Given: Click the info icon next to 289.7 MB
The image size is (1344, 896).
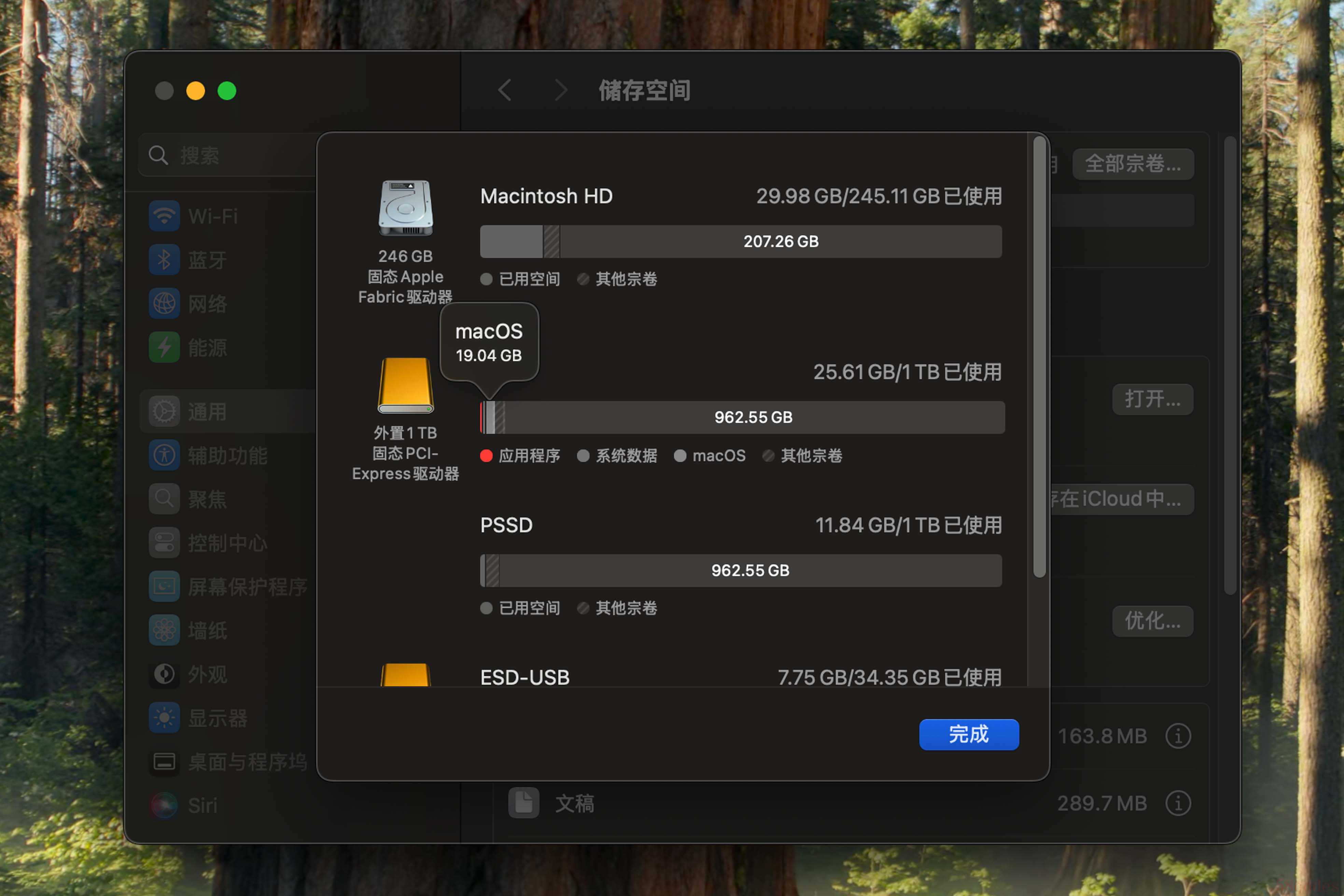Looking at the screenshot, I should (x=1178, y=803).
